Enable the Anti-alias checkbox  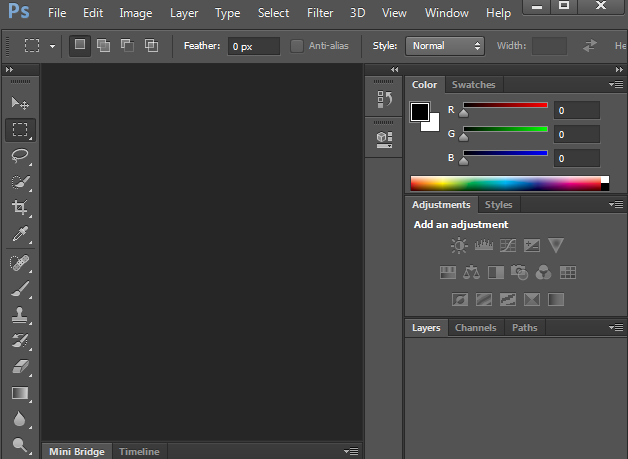click(x=297, y=46)
